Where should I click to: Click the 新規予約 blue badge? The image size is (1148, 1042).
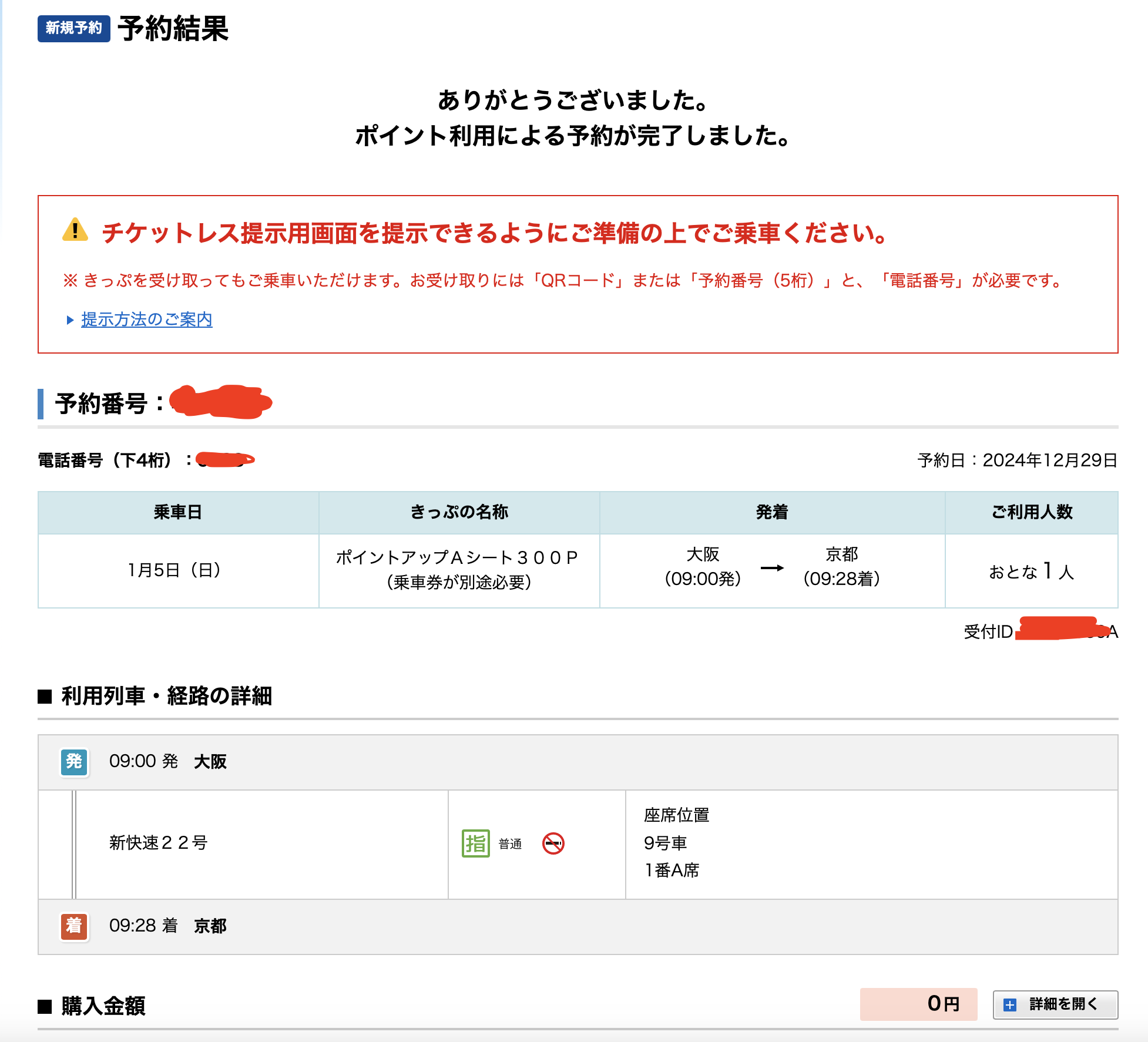coord(74,28)
